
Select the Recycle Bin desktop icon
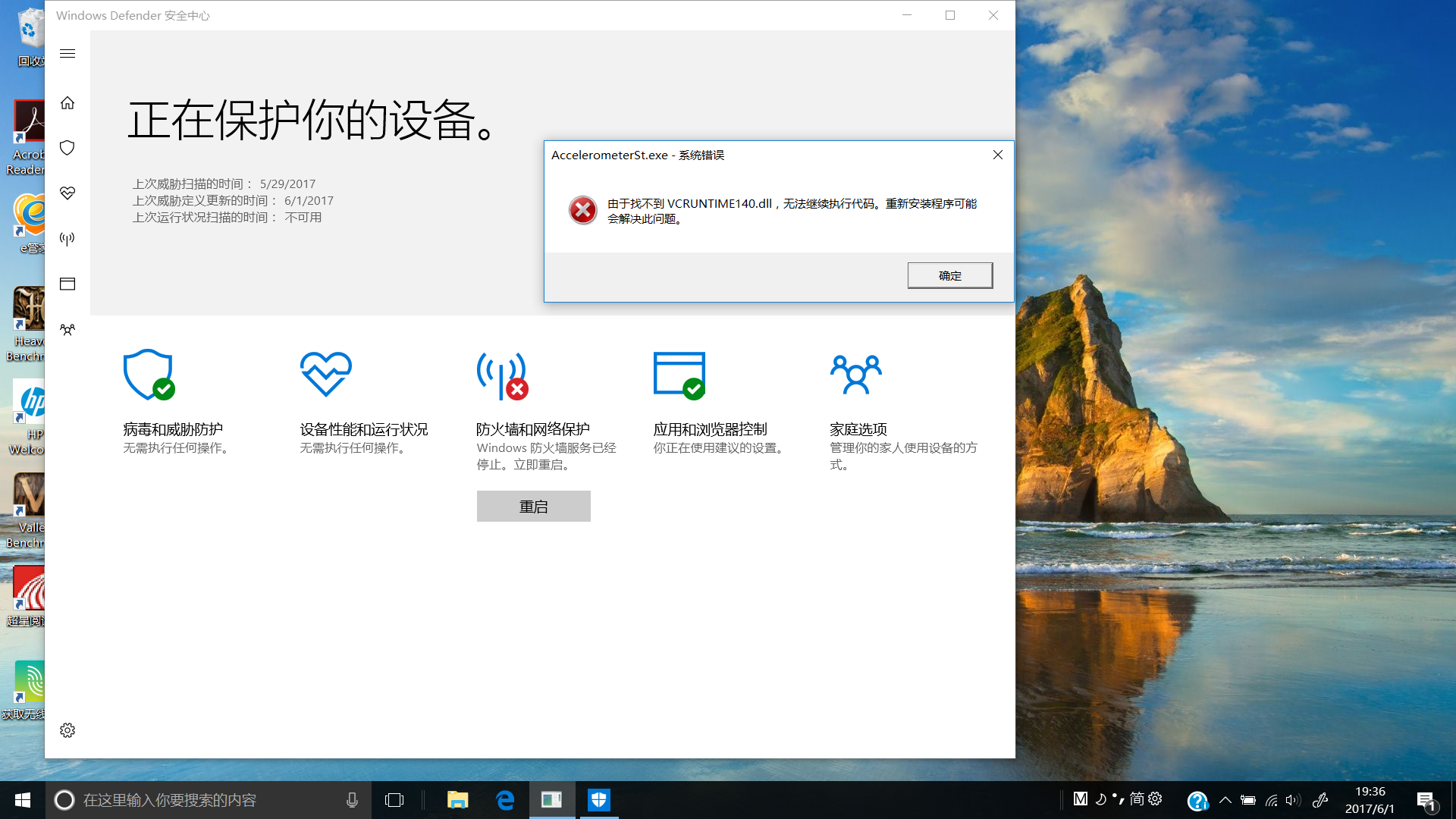pyautogui.click(x=30, y=36)
